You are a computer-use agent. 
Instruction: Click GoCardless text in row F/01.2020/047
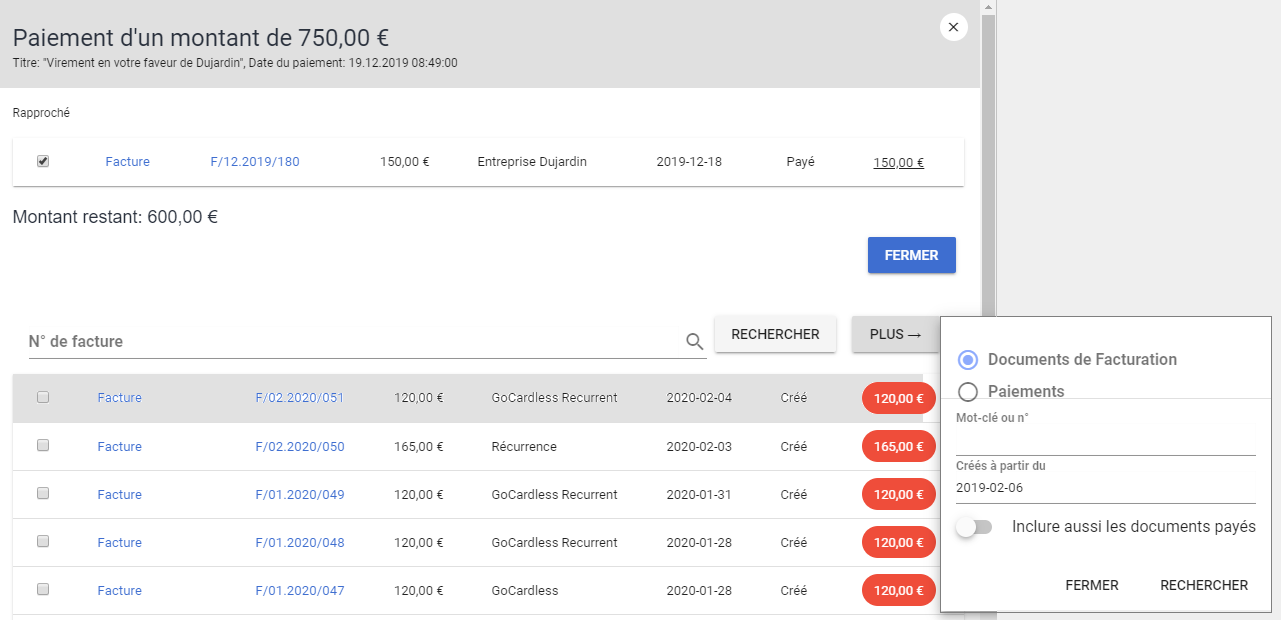pyautogui.click(x=524, y=591)
